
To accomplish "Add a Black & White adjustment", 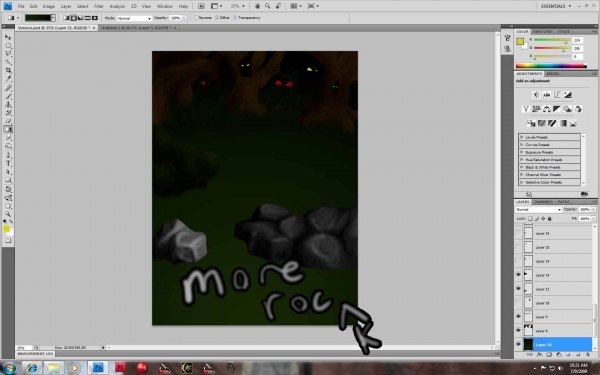I will click(x=557, y=109).
